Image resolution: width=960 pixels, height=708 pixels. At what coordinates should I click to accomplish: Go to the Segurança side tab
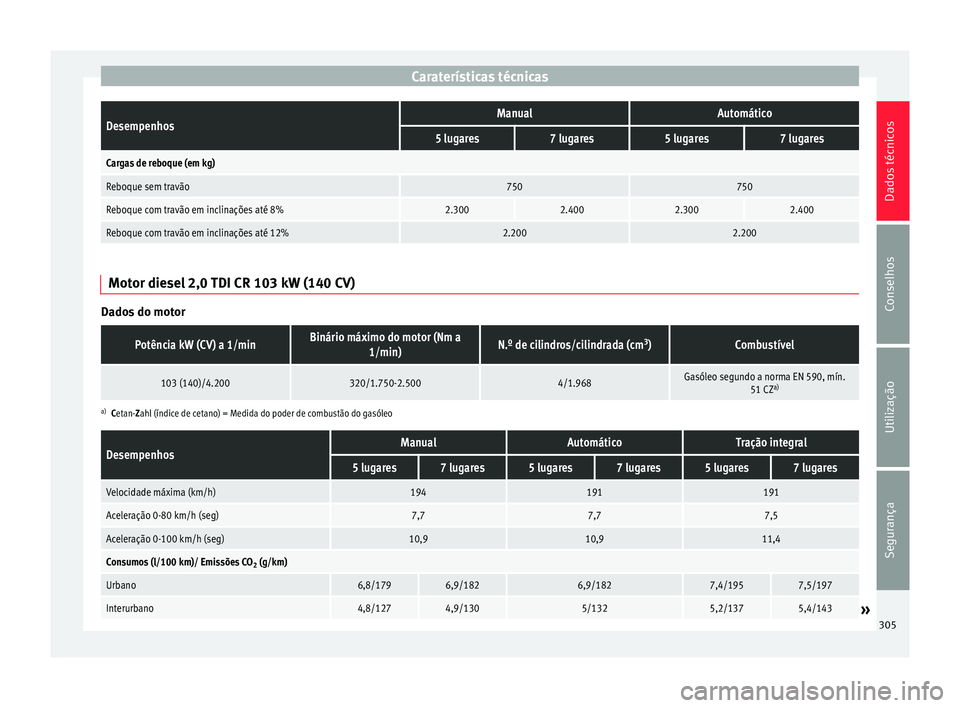click(x=892, y=530)
